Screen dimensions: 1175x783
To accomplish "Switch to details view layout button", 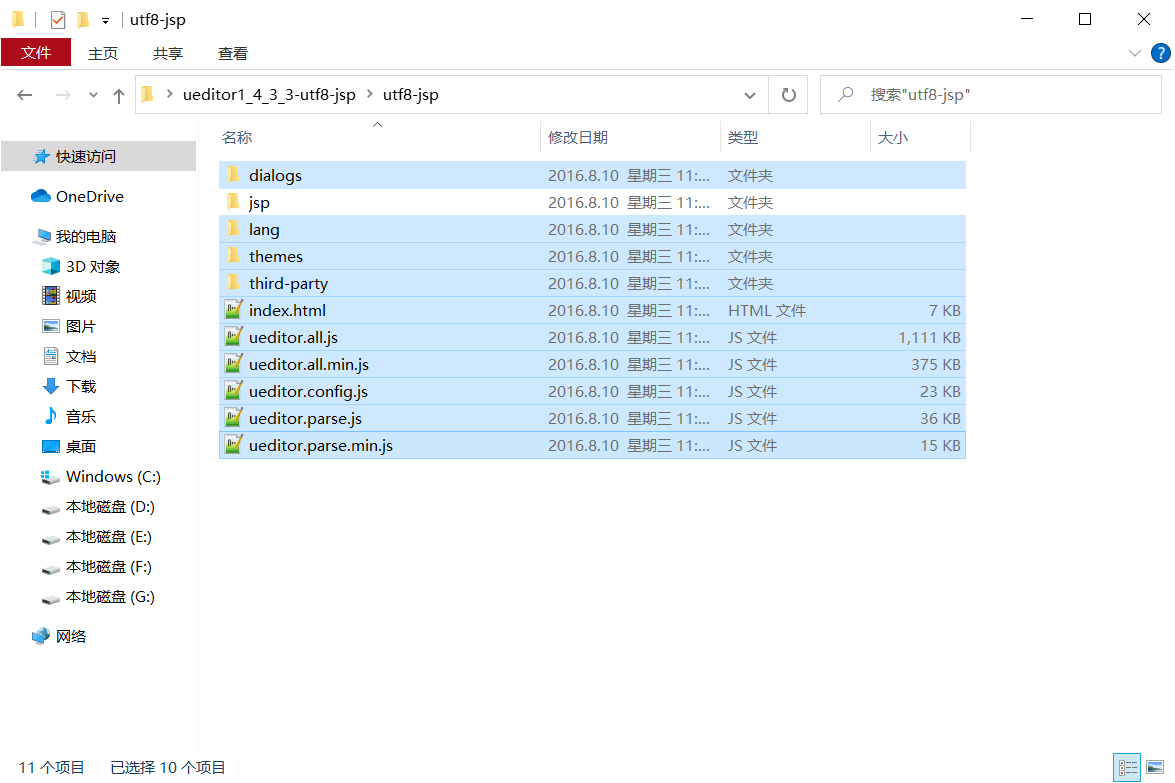I will [x=1127, y=767].
